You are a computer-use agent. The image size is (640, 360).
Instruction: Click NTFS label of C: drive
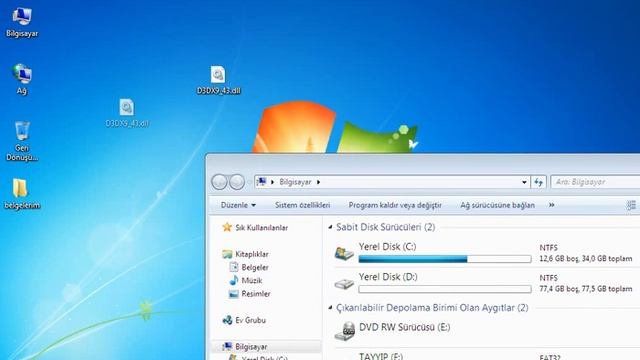[549, 248]
